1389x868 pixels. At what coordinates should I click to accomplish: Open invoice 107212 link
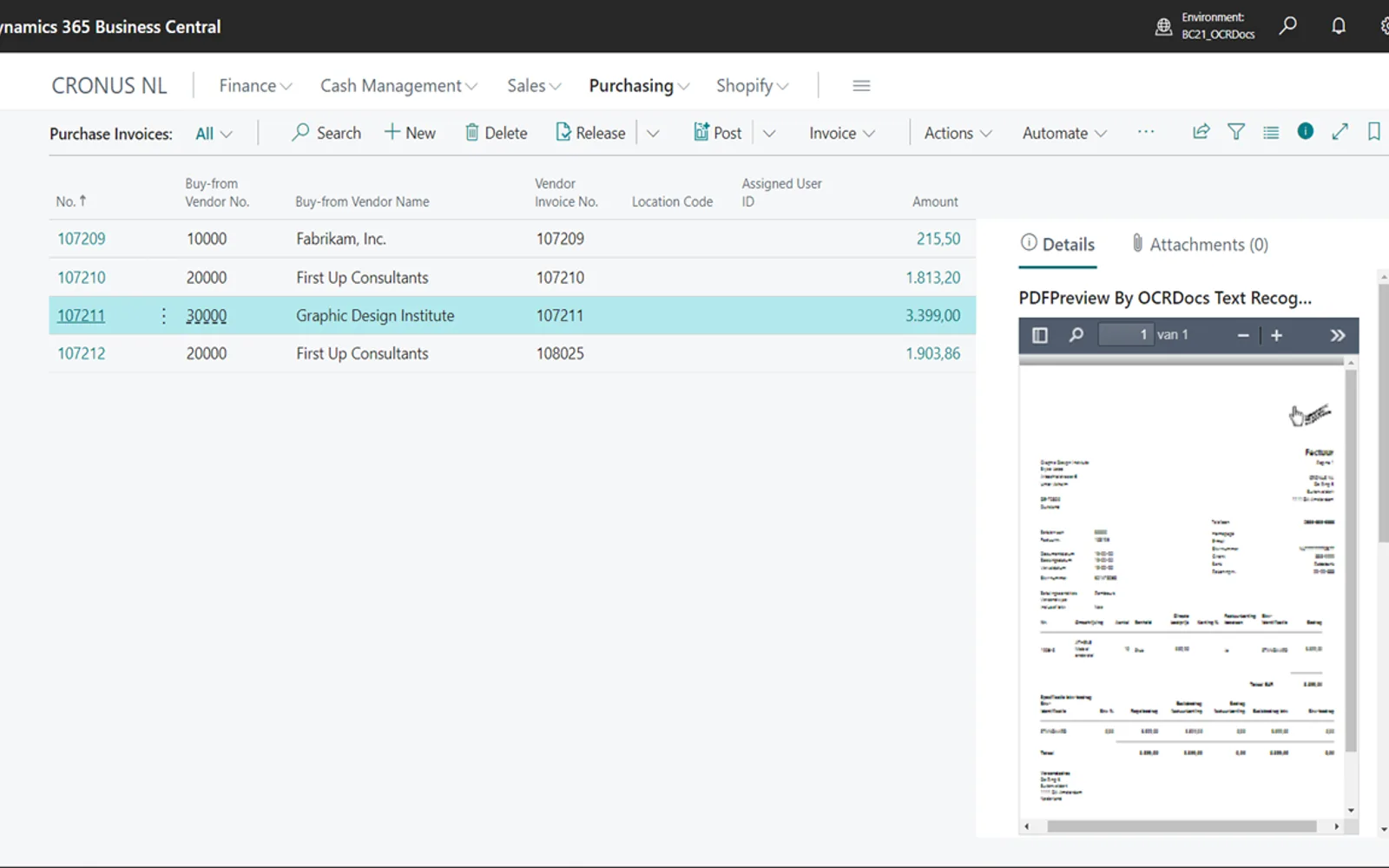(x=82, y=353)
